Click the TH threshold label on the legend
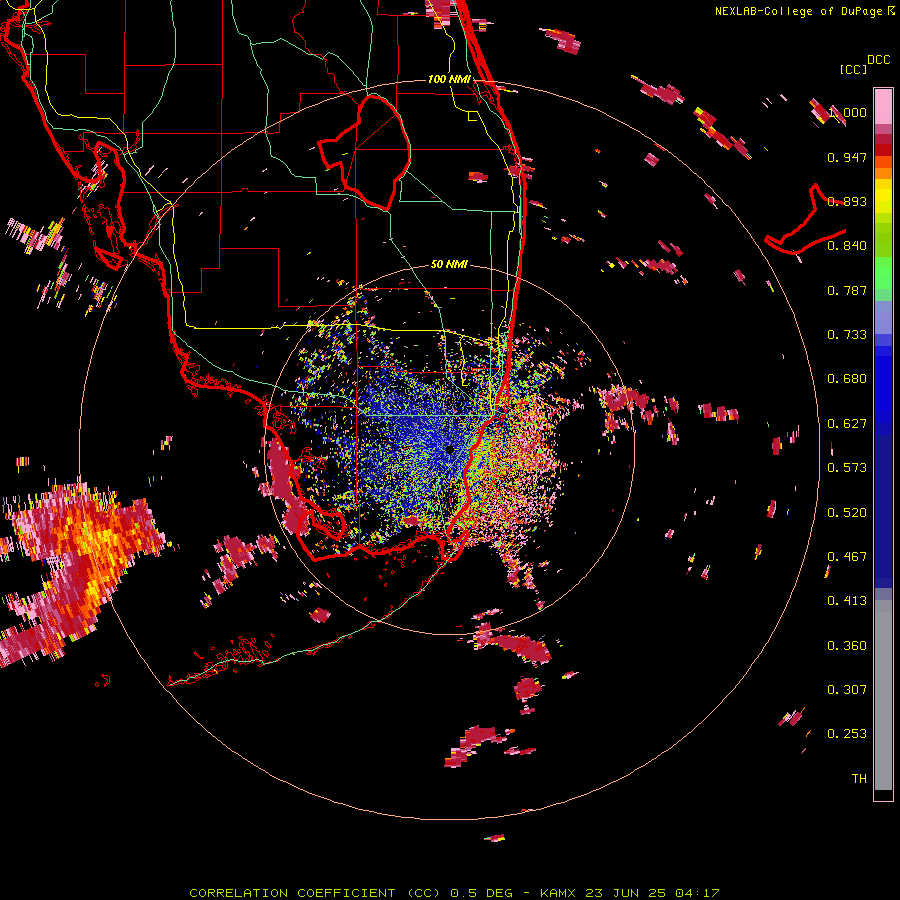The image size is (900, 900). tap(859, 779)
